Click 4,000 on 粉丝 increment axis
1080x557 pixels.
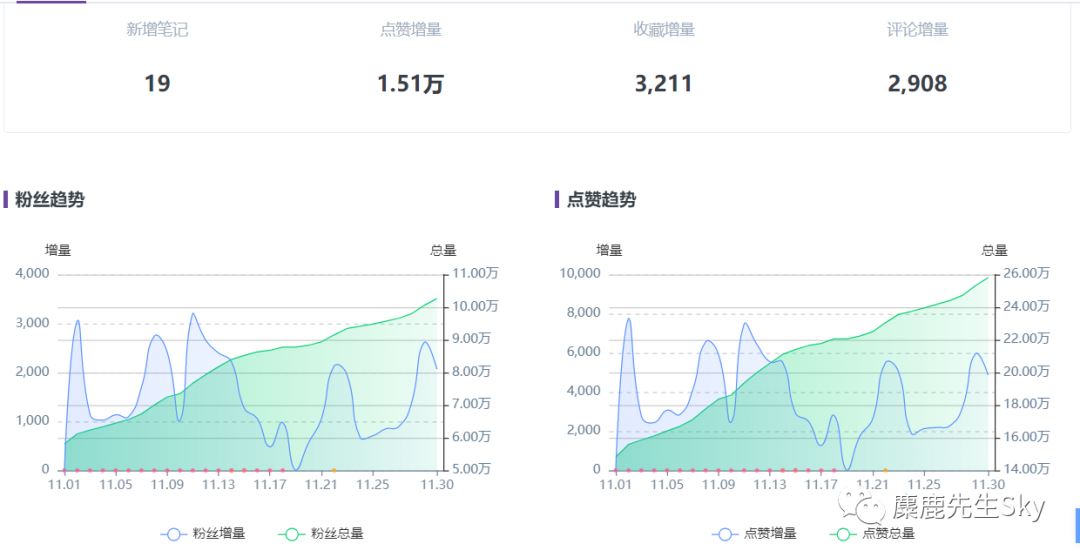tap(32, 273)
